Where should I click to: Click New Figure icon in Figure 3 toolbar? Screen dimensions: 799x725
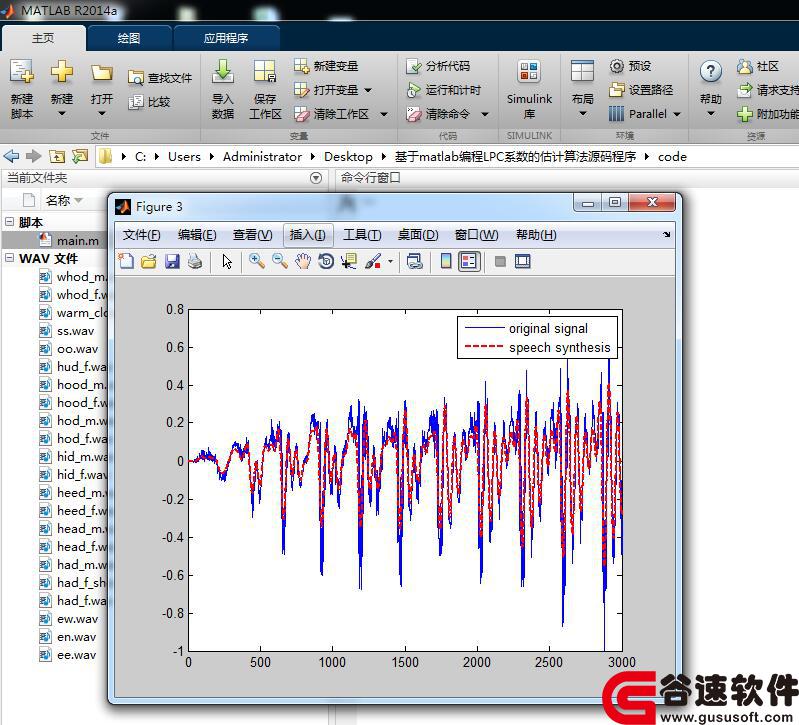(x=126, y=261)
